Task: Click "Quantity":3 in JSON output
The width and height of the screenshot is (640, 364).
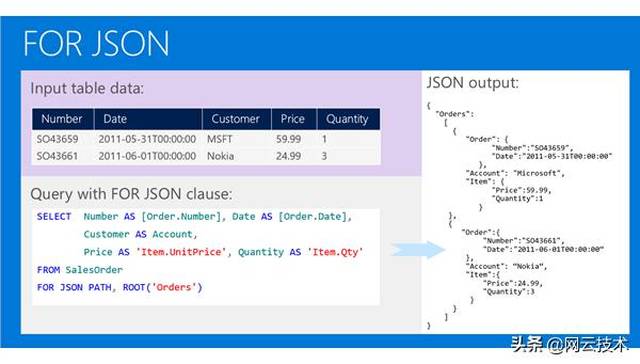Action: coord(509,292)
